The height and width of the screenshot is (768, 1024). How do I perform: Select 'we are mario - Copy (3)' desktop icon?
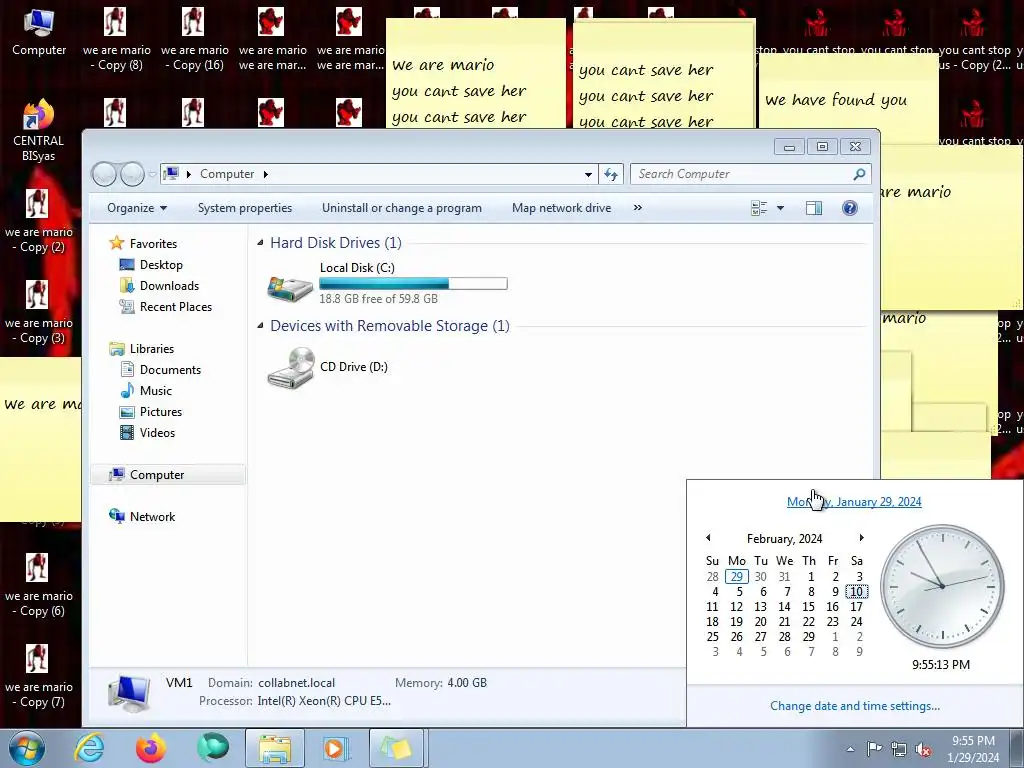pos(39,312)
